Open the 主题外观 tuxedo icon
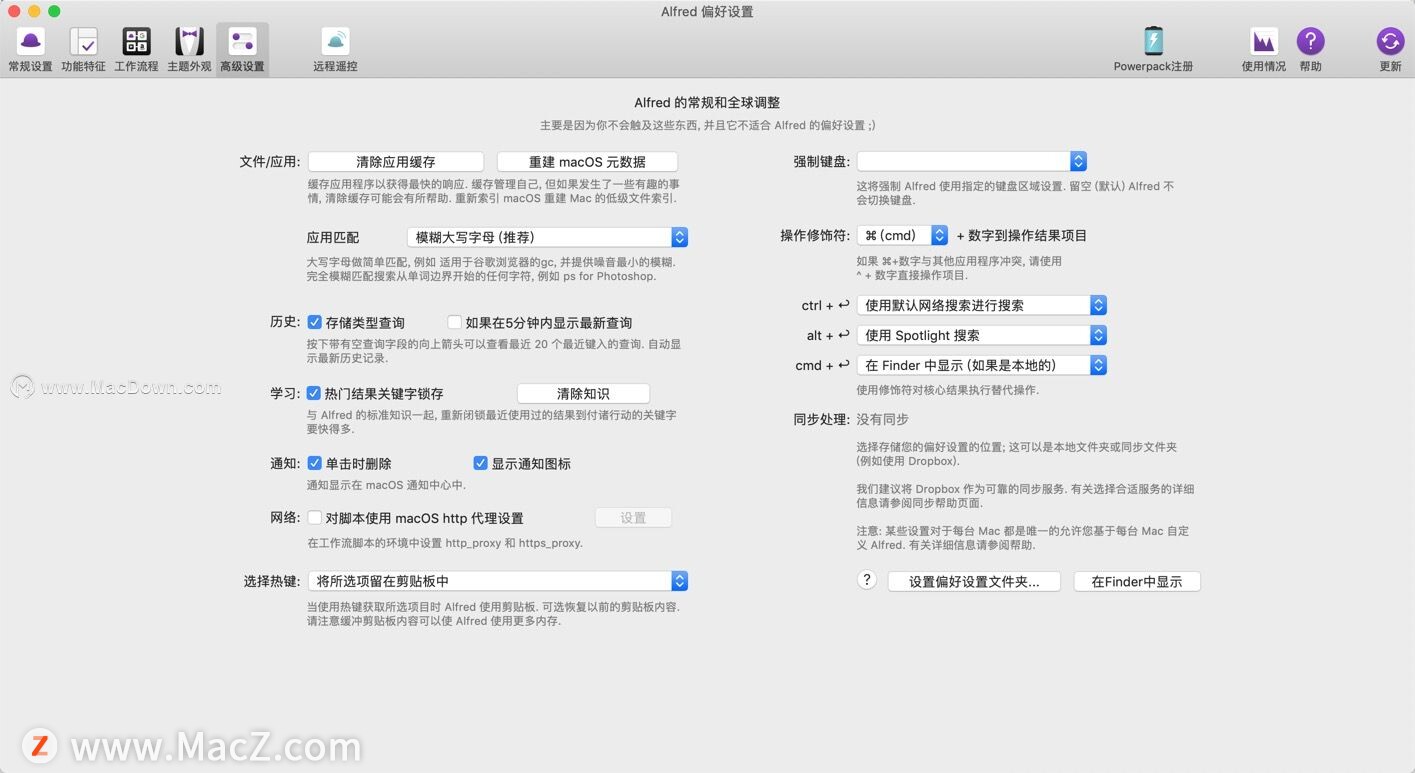 [189, 41]
